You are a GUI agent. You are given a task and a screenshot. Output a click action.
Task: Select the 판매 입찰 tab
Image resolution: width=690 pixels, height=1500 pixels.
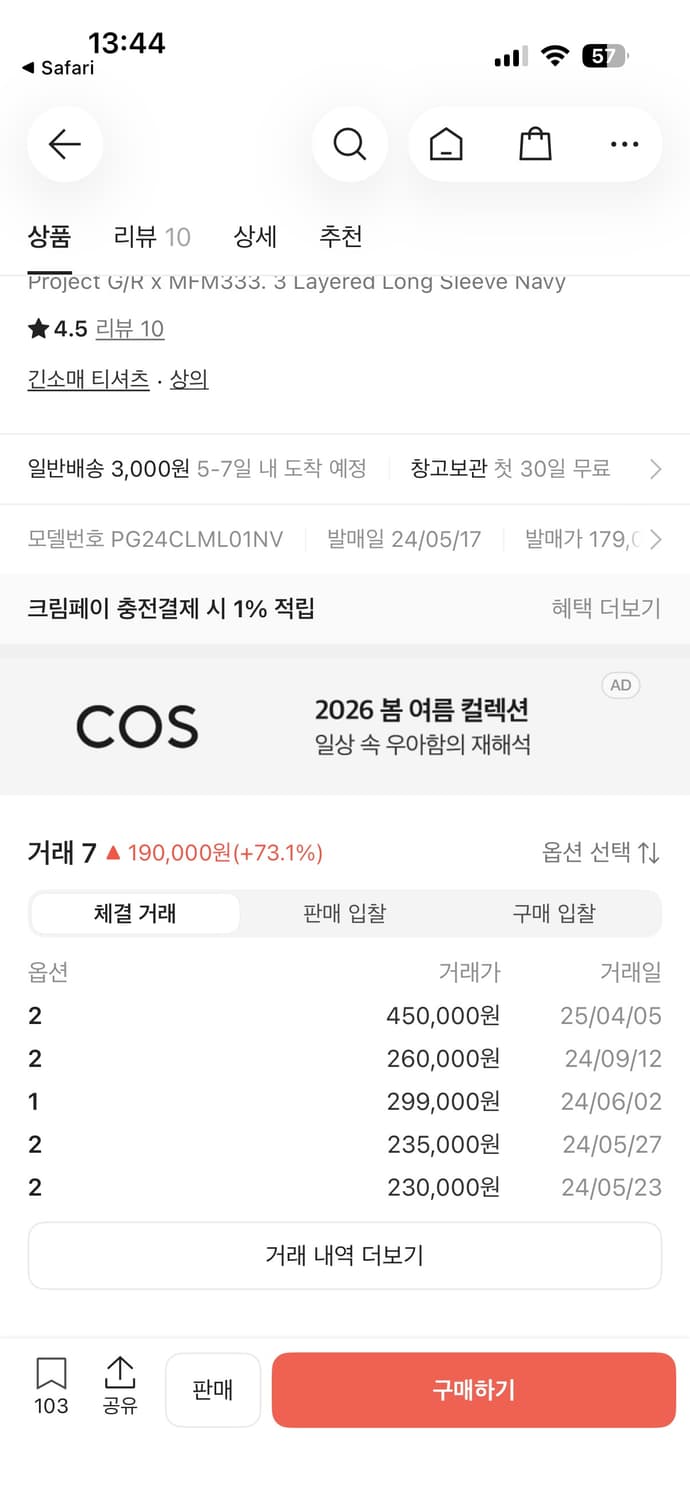[x=344, y=913]
